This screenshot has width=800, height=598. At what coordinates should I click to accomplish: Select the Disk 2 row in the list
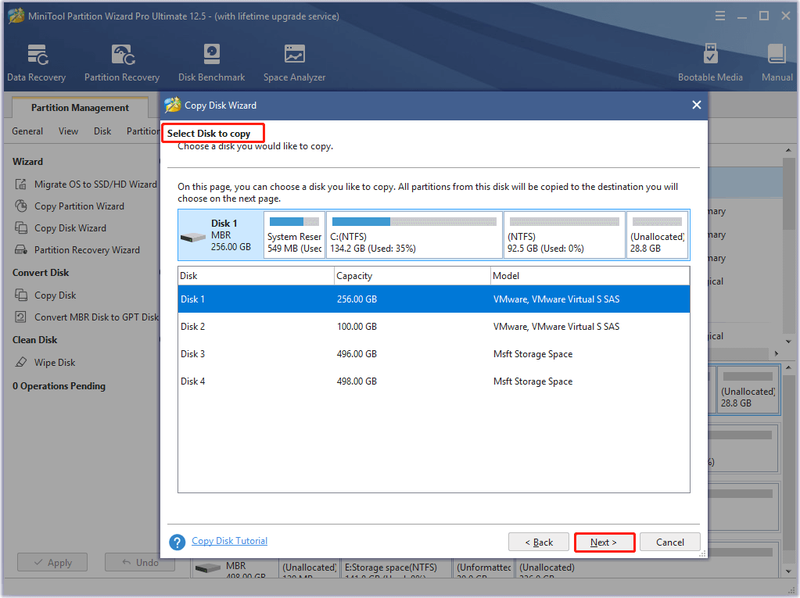coord(434,327)
